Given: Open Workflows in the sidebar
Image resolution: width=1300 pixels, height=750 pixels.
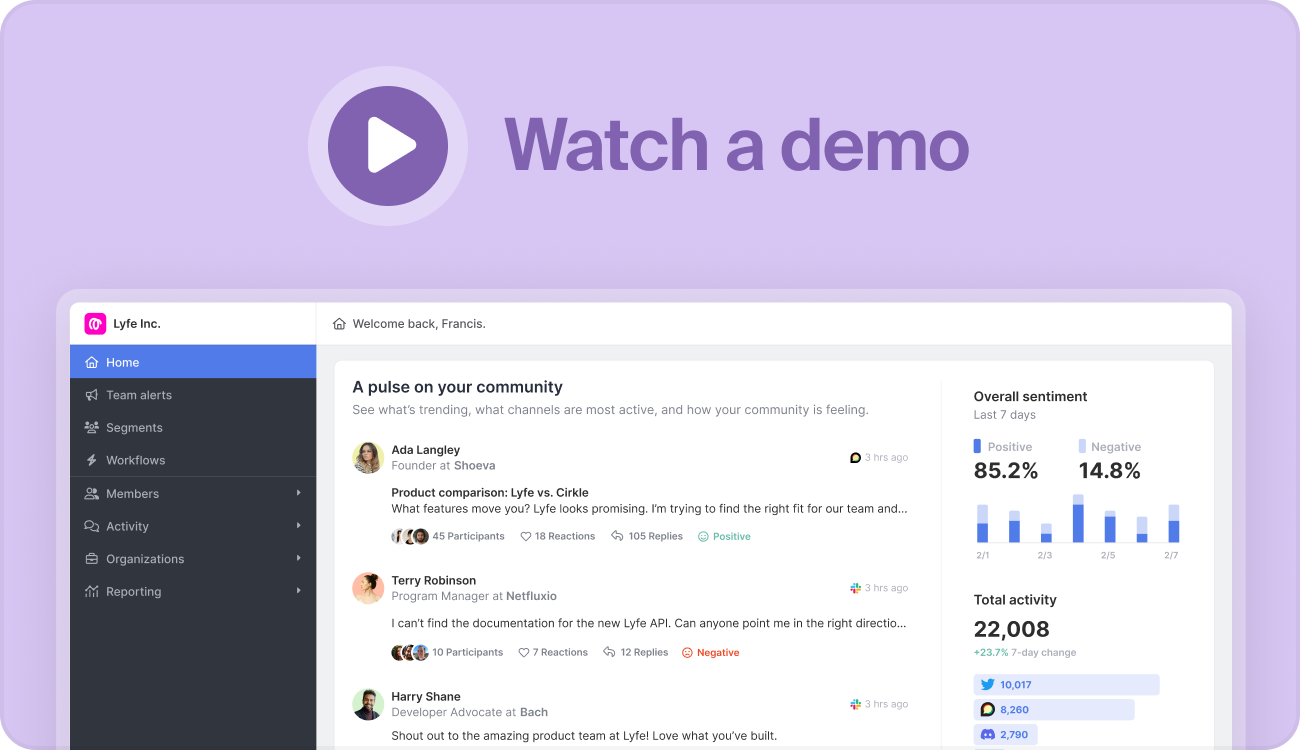Looking at the screenshot, I should [193, 460].
